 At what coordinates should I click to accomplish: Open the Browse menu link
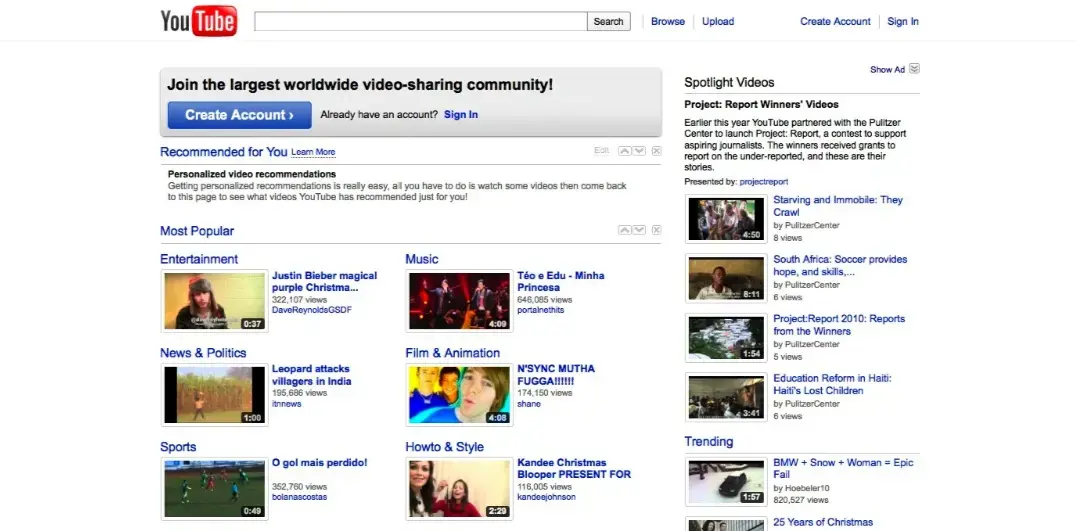tap(668, 21)
